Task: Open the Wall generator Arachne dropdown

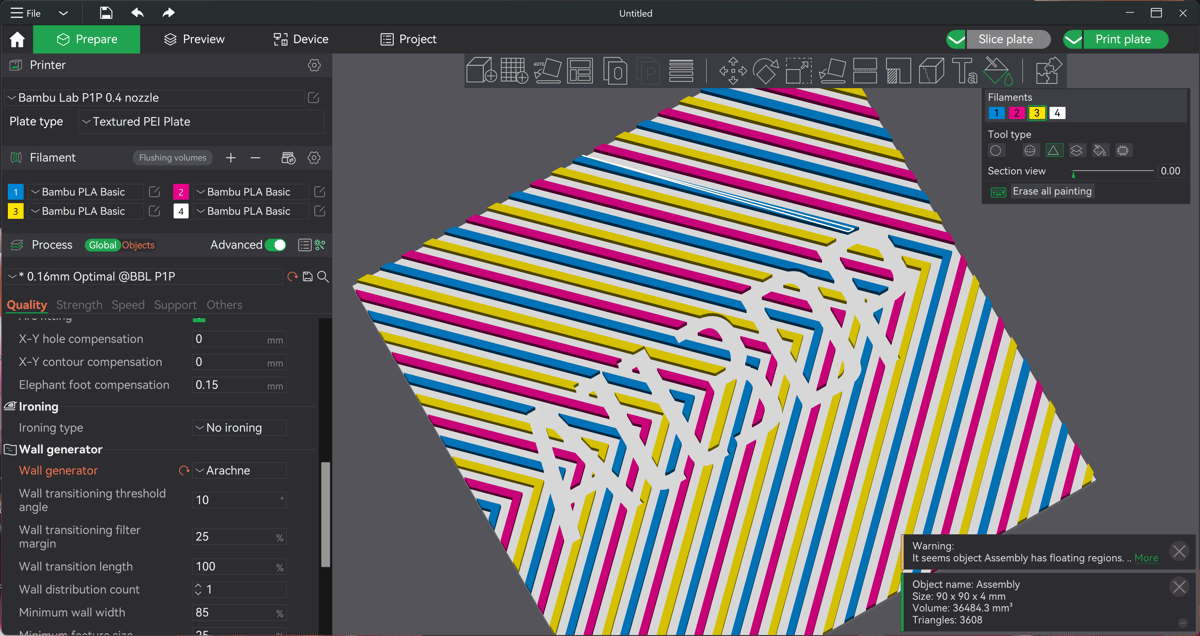Action: pyautogui.click(x=239, y=471)
